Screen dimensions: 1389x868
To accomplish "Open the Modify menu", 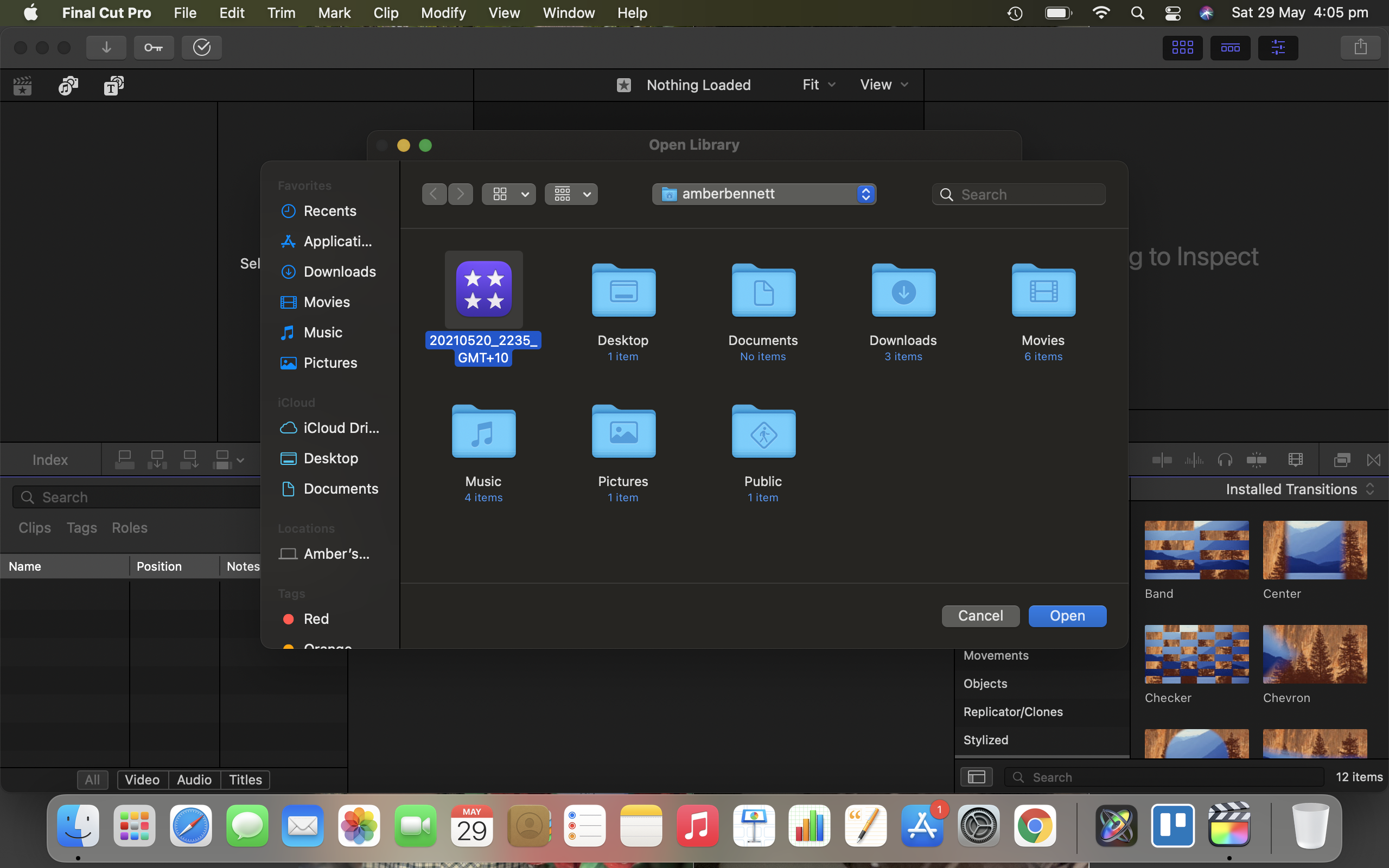I will coord(443,12).
